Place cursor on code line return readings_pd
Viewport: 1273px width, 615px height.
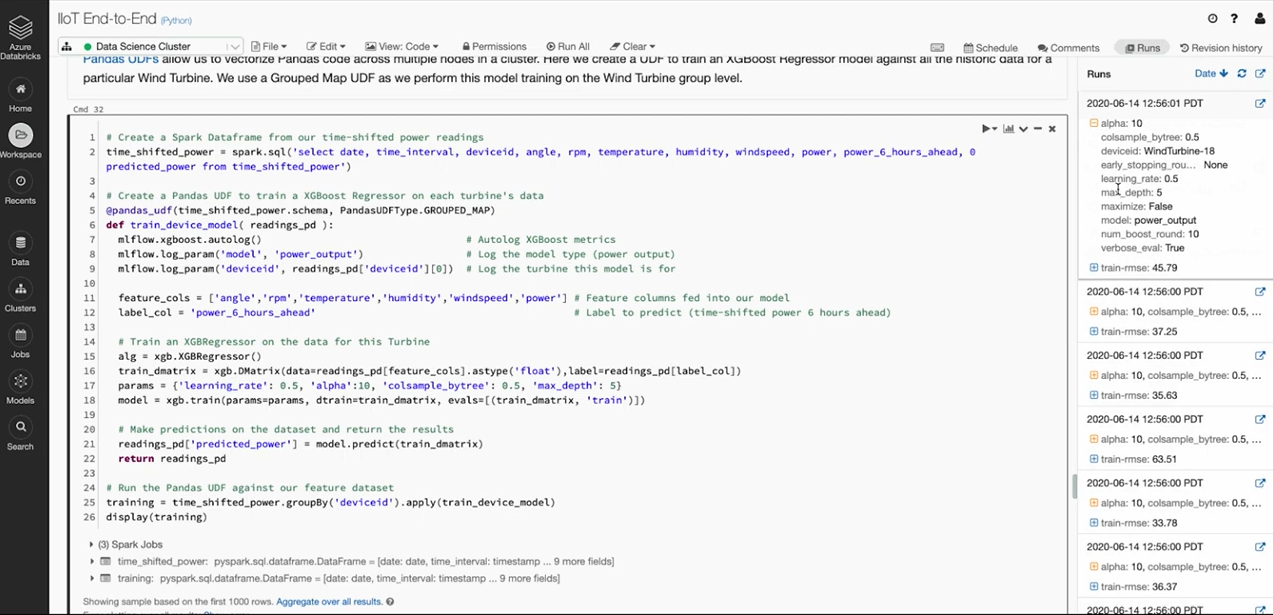[171, 459]
